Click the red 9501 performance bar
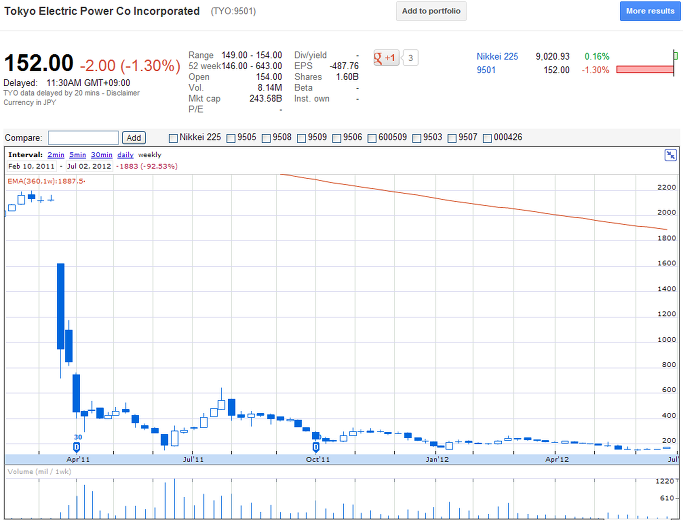683x520 pixels. pos(645,69)
